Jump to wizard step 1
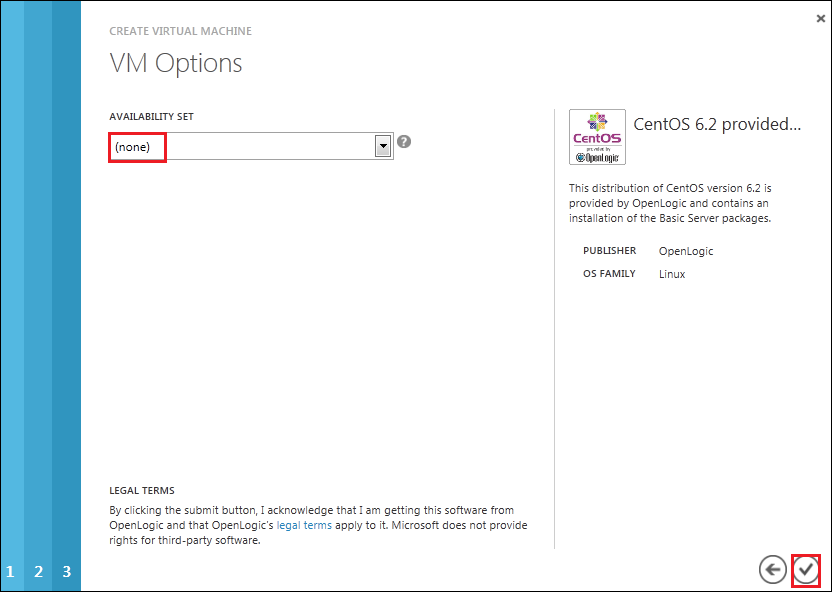Viewport: 832px width, 592px height. [10, 572]
